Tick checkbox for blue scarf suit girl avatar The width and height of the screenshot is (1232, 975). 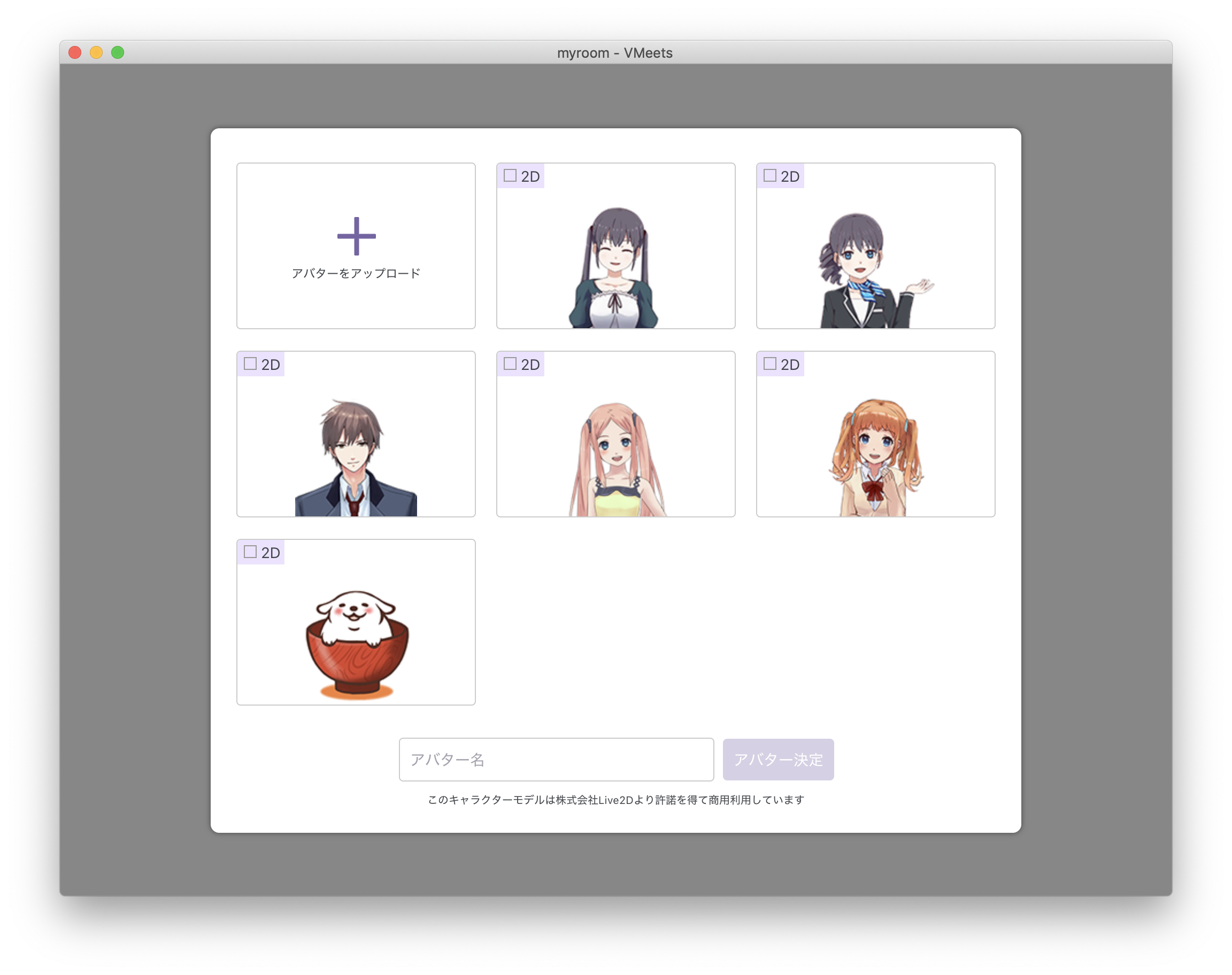coord(769,175)
